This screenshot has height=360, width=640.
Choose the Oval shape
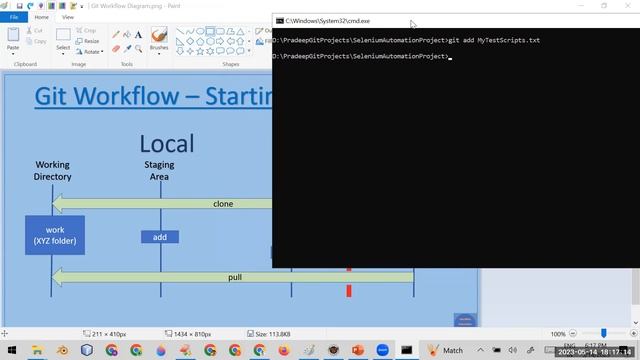coord(200,31)
